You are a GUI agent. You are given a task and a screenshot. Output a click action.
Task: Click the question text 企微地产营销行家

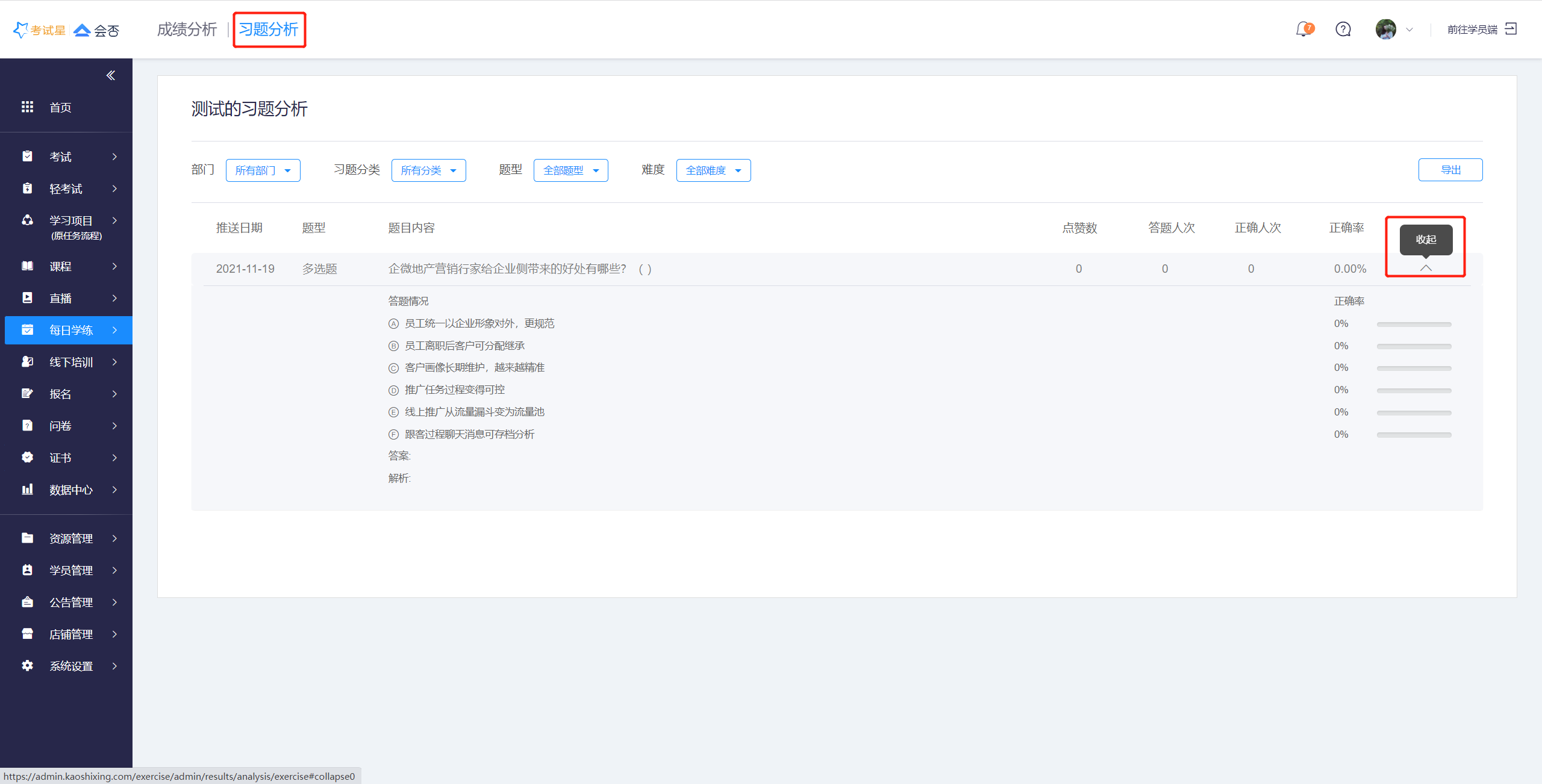[x=507, y=269]
